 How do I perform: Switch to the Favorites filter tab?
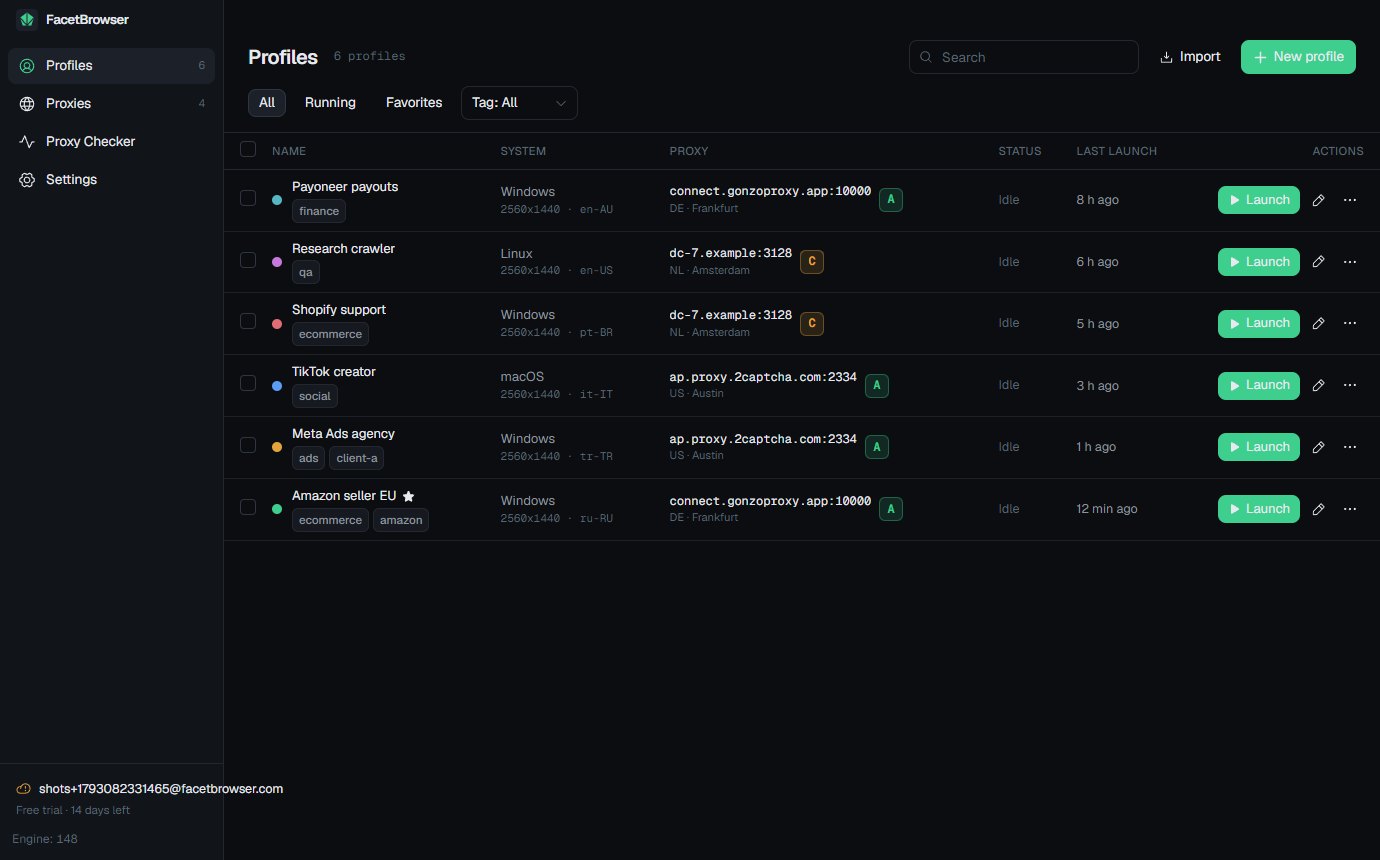414,103
